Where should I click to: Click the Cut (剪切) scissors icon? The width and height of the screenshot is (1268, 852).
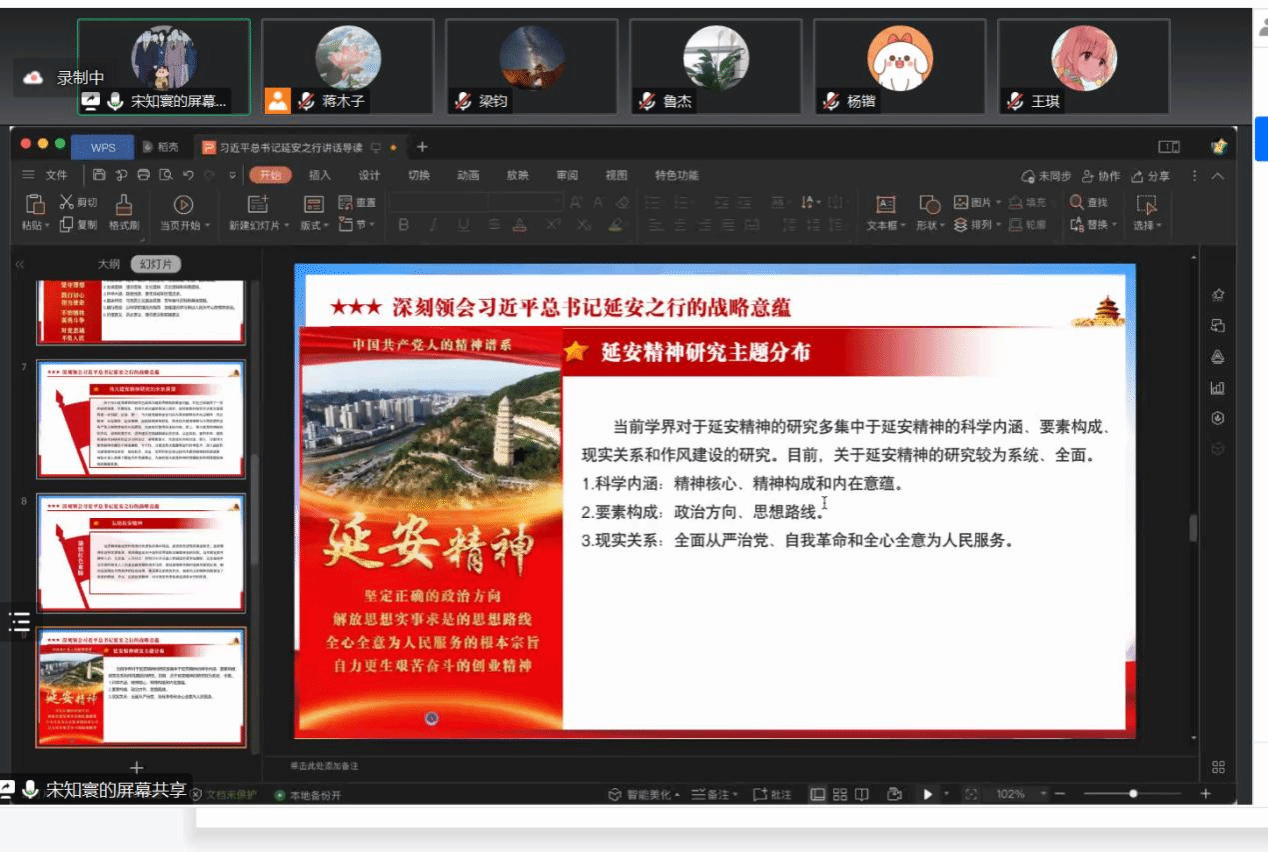click(x=67, y=202)
